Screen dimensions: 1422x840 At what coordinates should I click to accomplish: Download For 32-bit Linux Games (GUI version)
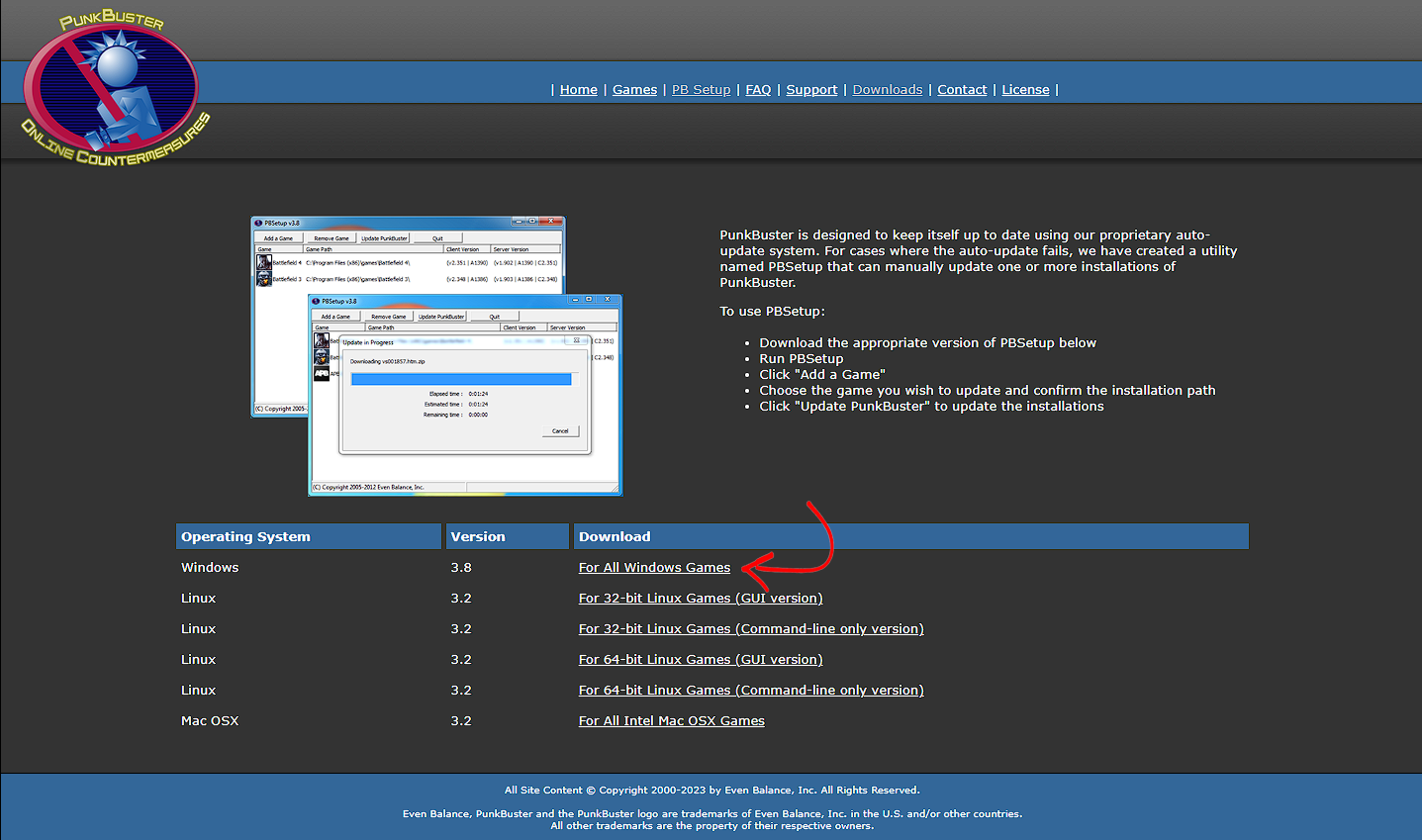point(701,599)
